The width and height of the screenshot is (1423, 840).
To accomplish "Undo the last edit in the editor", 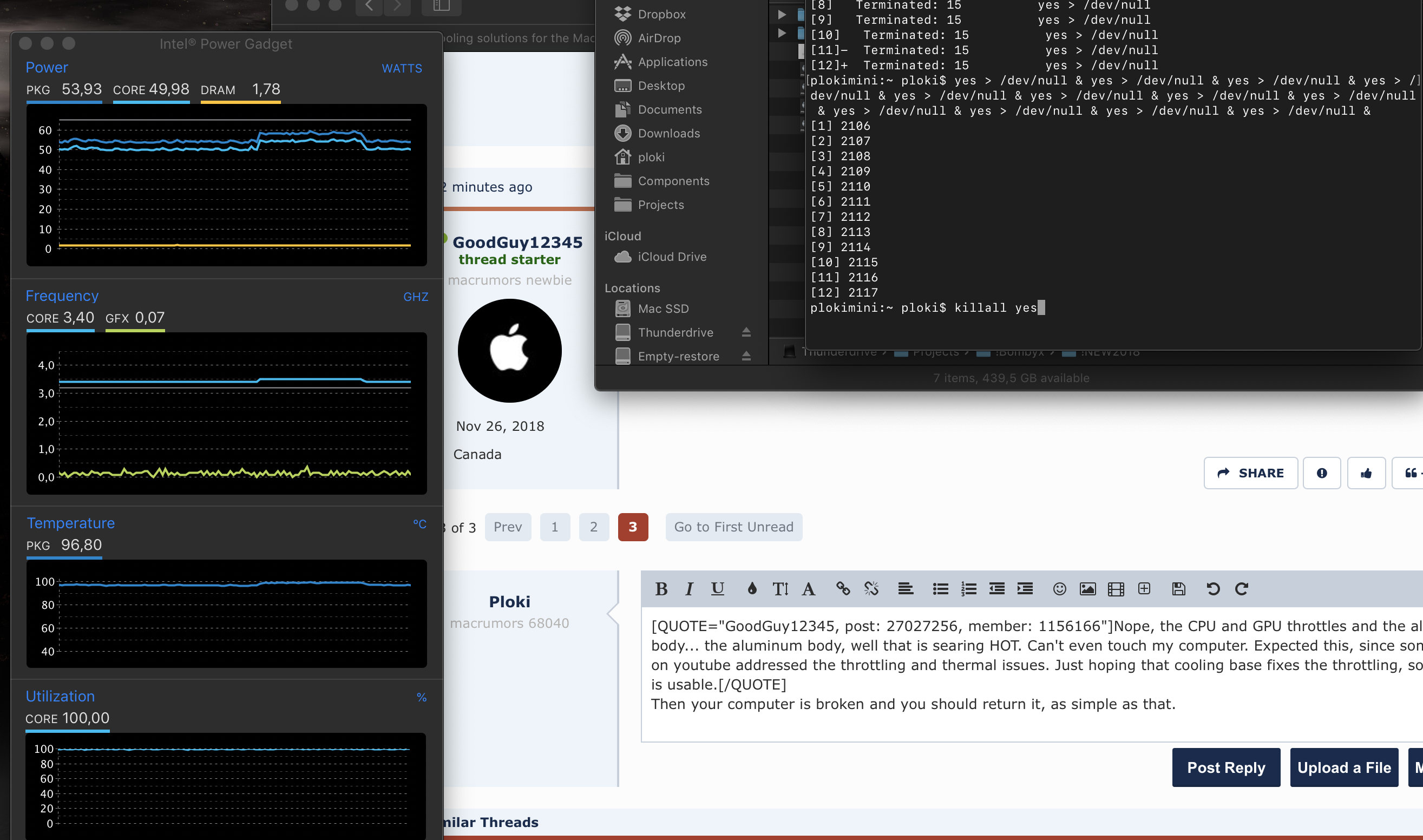I will (x=1212, y=589).
